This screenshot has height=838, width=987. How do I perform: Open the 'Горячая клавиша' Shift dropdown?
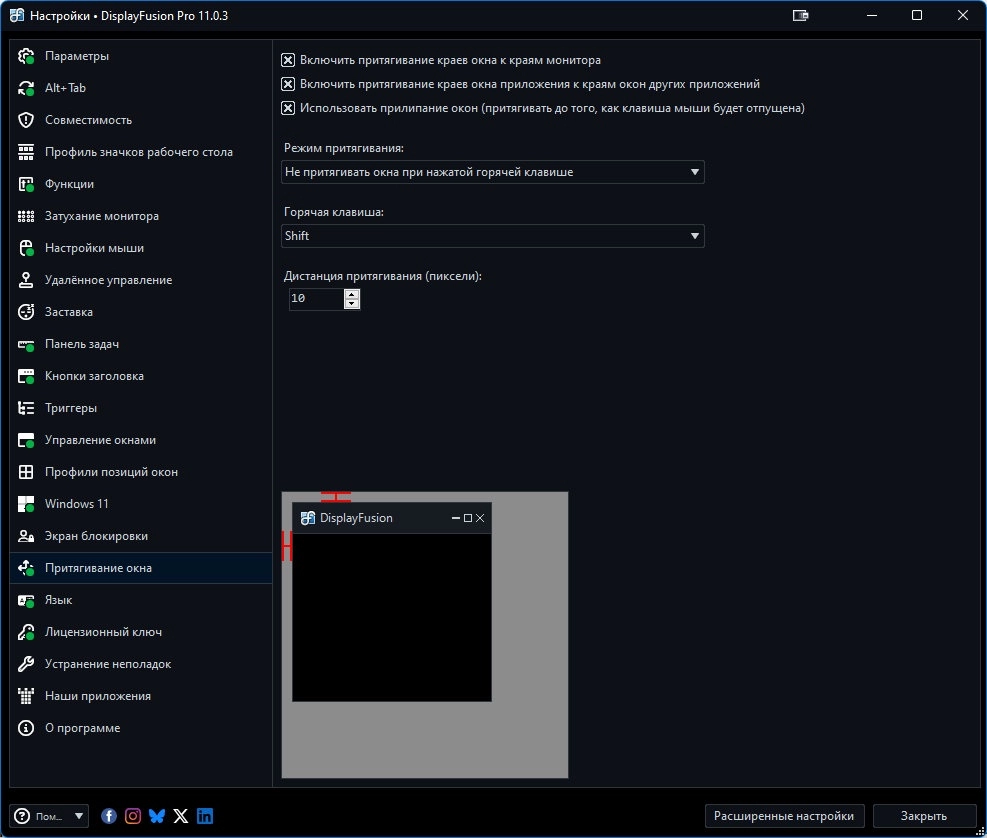(x=493, y=236)
